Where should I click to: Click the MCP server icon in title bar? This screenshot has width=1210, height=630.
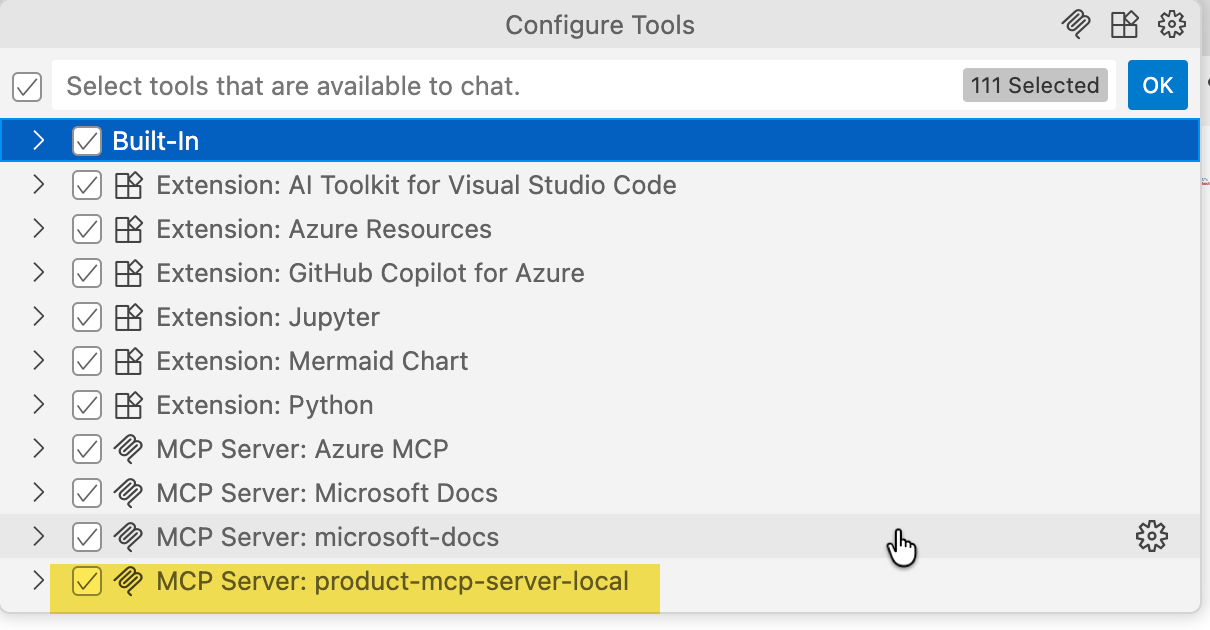[1076, 24]
